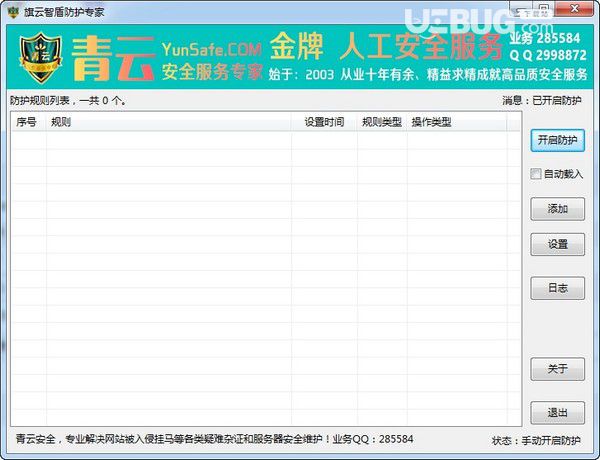Viewport: 600px width, 460px height.
Task: Click the 添加 button
Action: [x=558, y=209]
